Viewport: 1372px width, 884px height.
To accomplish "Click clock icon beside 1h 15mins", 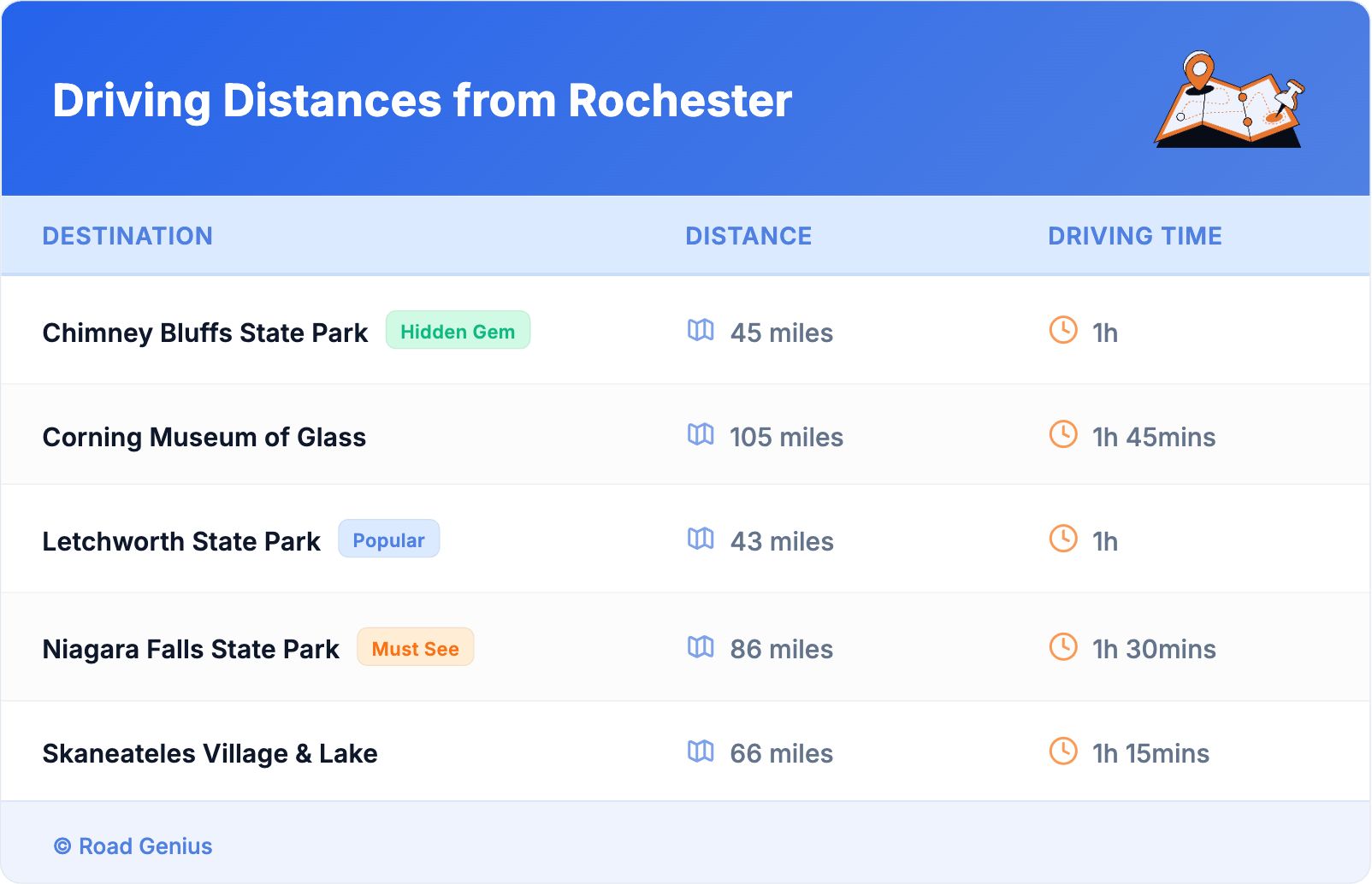I will (1063, 751).
